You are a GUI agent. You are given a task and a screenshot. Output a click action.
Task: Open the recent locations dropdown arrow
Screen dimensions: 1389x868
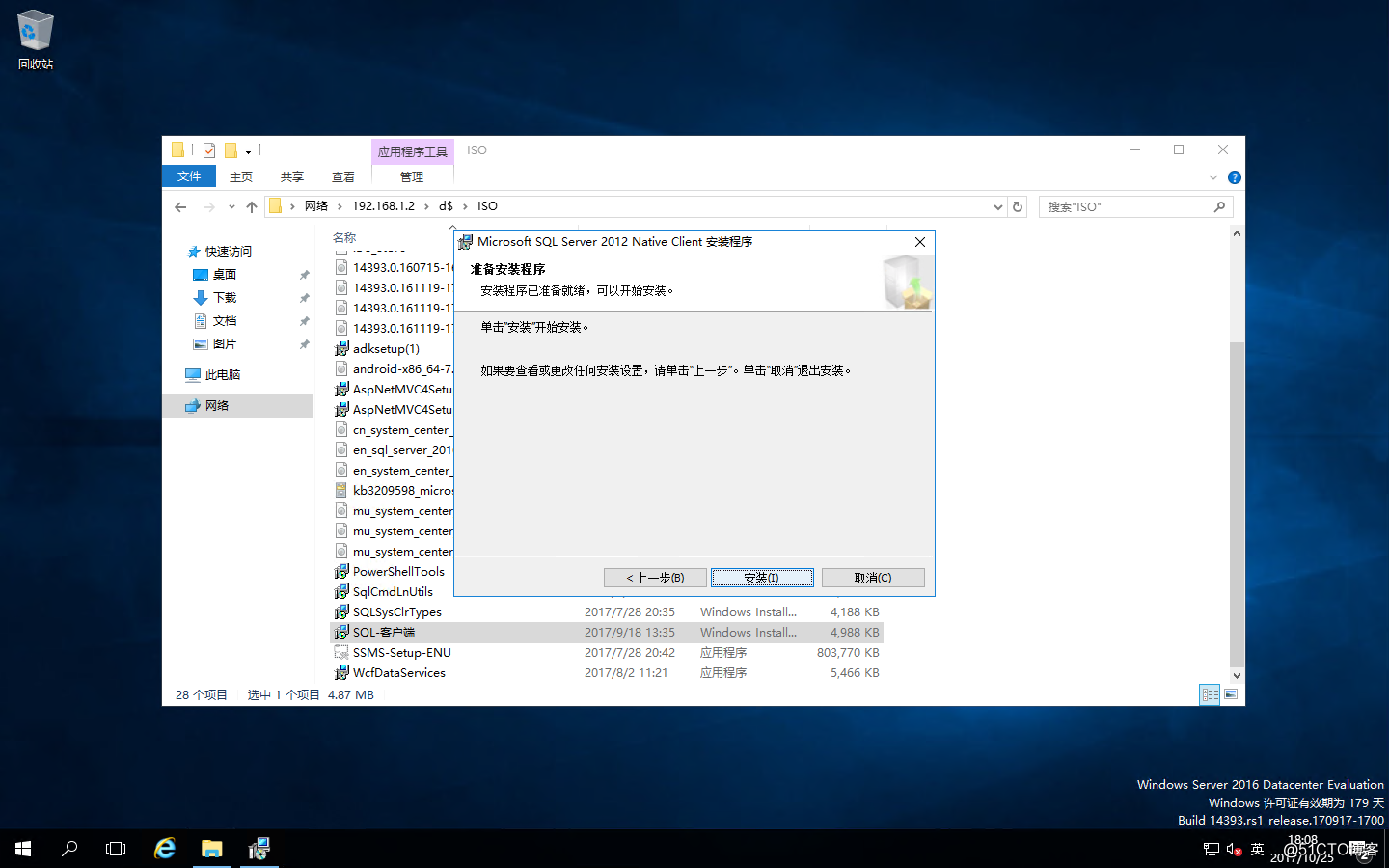pos(231,206)
